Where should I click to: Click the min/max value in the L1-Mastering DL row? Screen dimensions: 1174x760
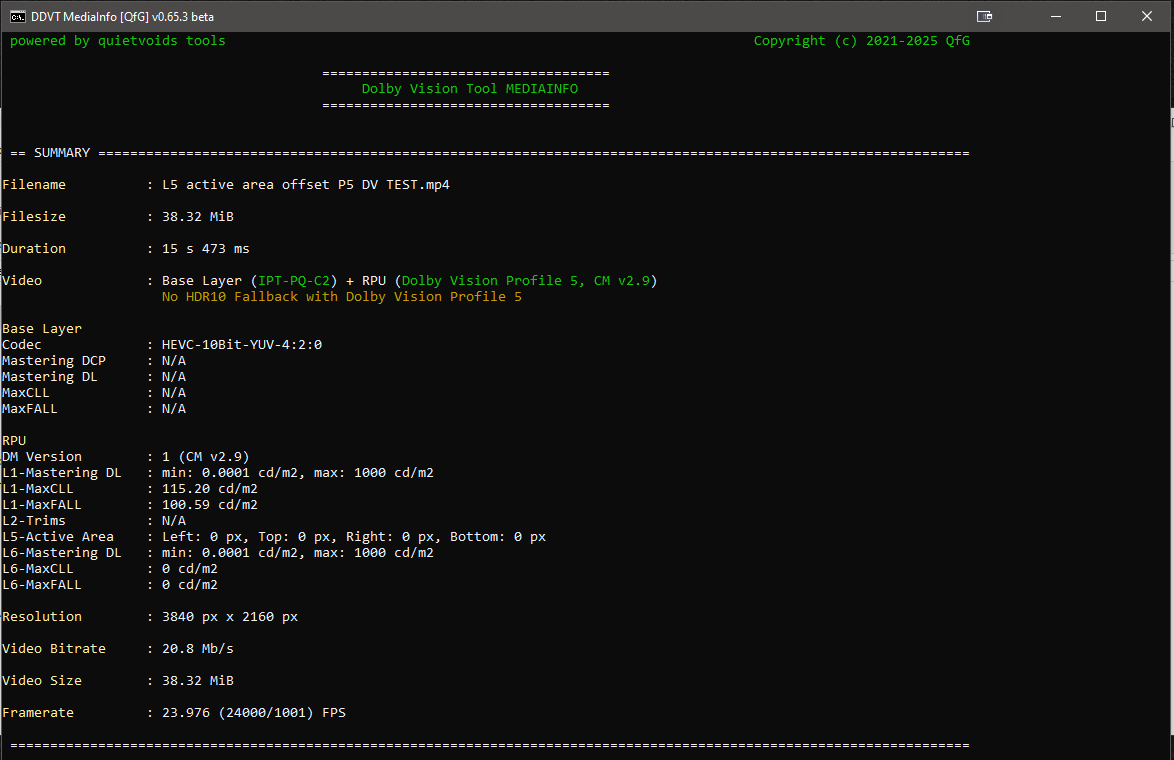tap(298, 473)
